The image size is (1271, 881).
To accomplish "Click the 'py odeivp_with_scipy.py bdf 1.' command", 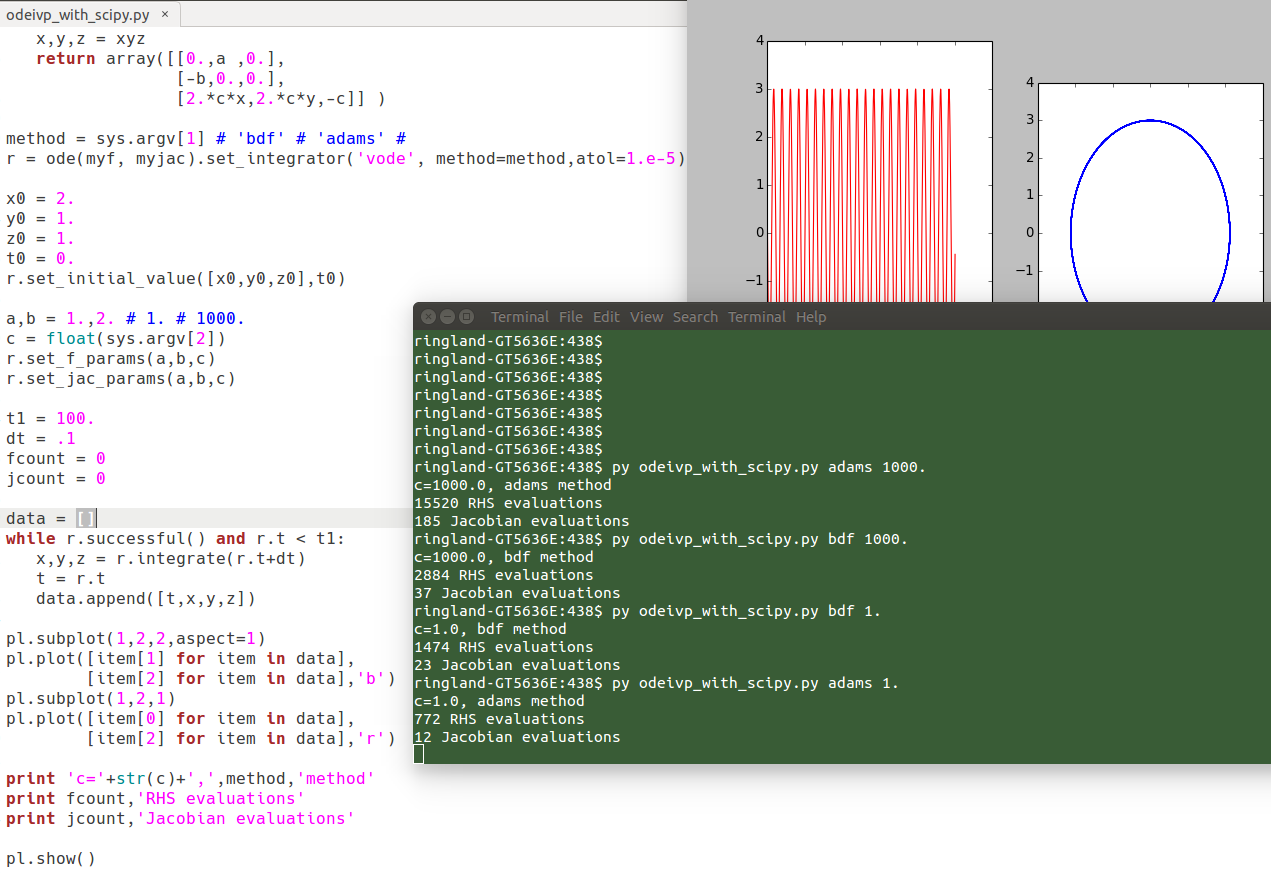I will [x=746, y=611].
